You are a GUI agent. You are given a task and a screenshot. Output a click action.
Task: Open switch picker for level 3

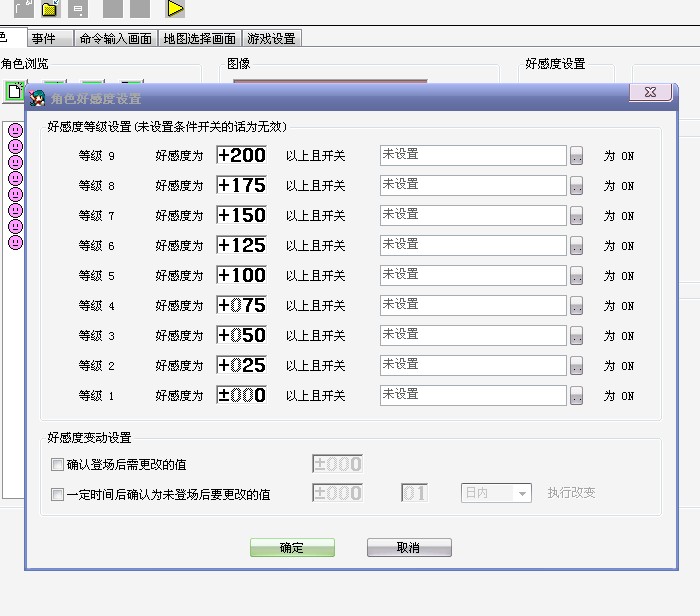point(576,336)
